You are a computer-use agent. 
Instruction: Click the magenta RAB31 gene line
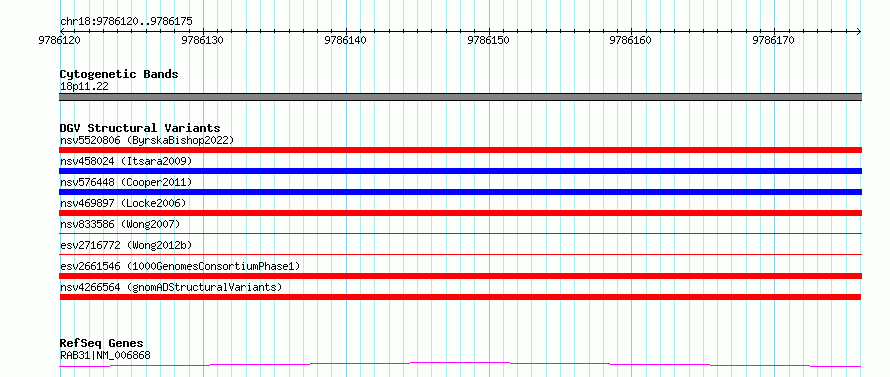coord(460,364)
